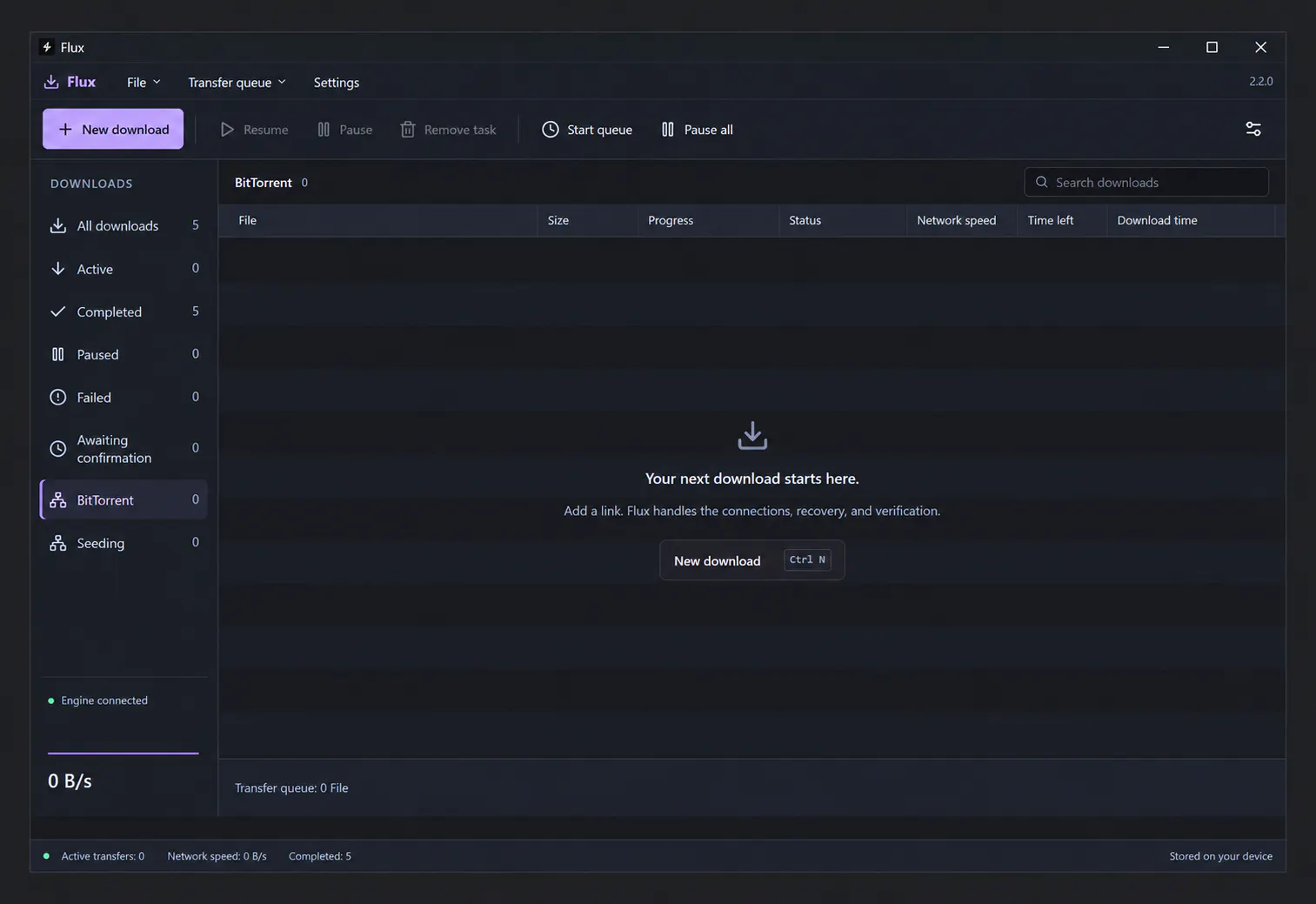Viewport: 1316px width, 904px height.
Task: Open the Settings menu item
Action: (336, 82)
